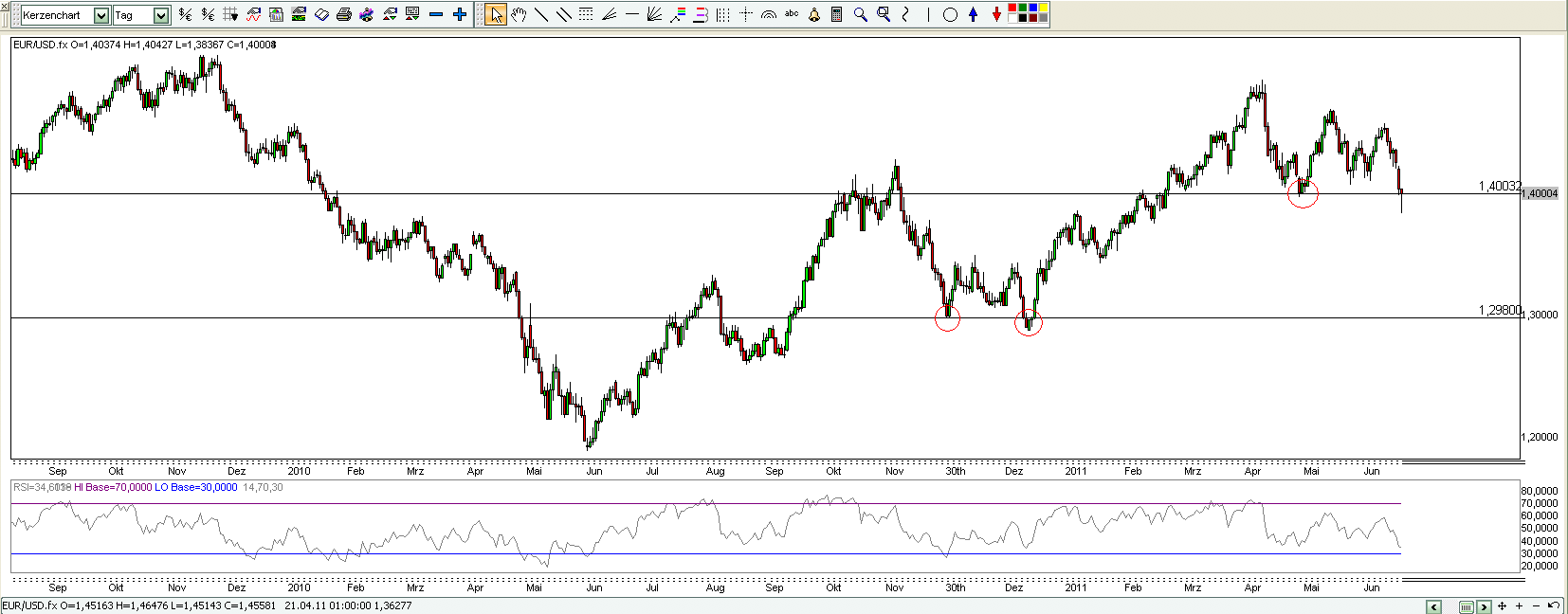This screenshot has width=1568, height=614.
Task: Pick the blue color swatch
Action: 1033,8
